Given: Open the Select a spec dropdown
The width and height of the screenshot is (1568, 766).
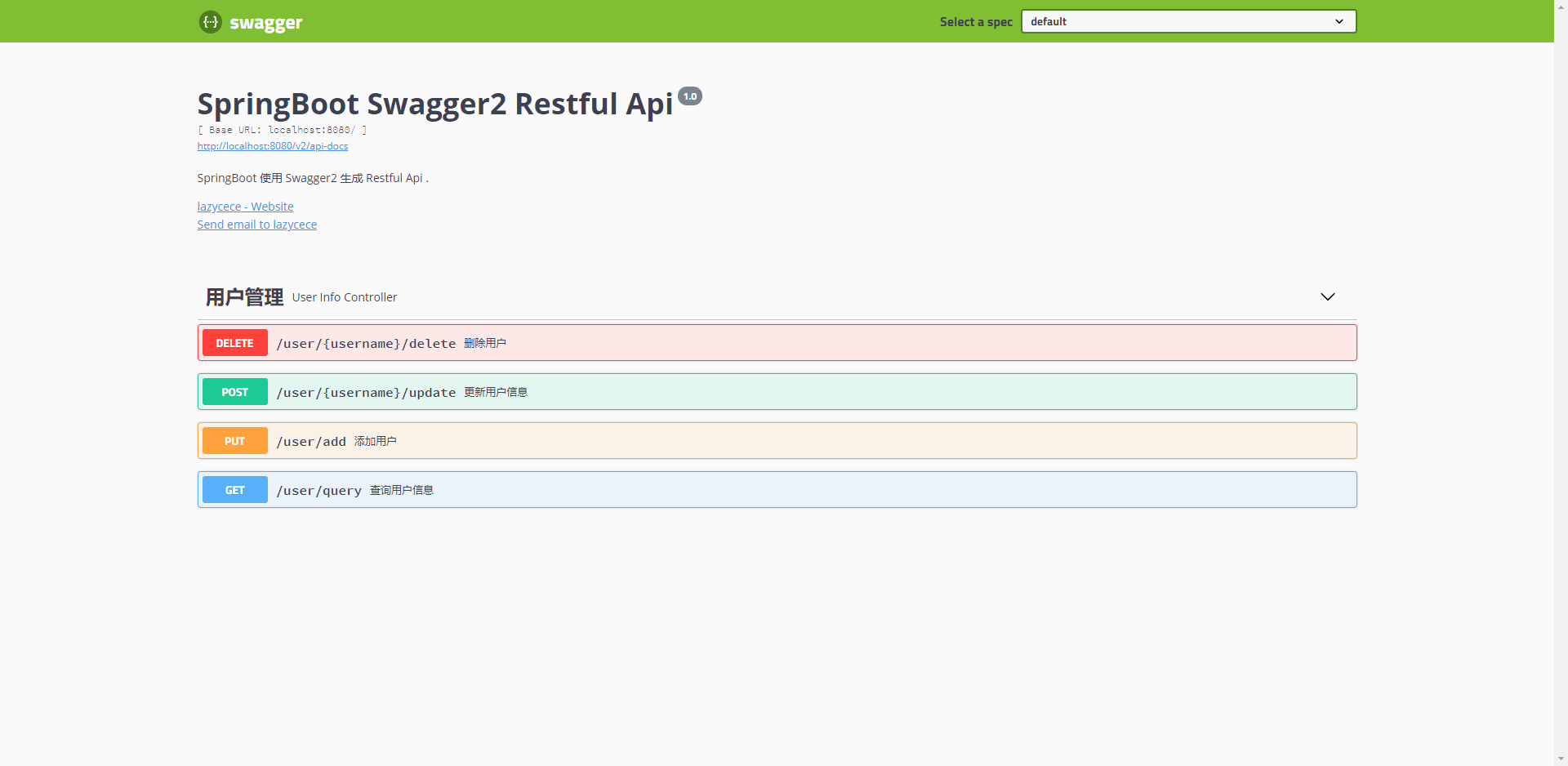Looking at the screenshot, I should 1188,21.
